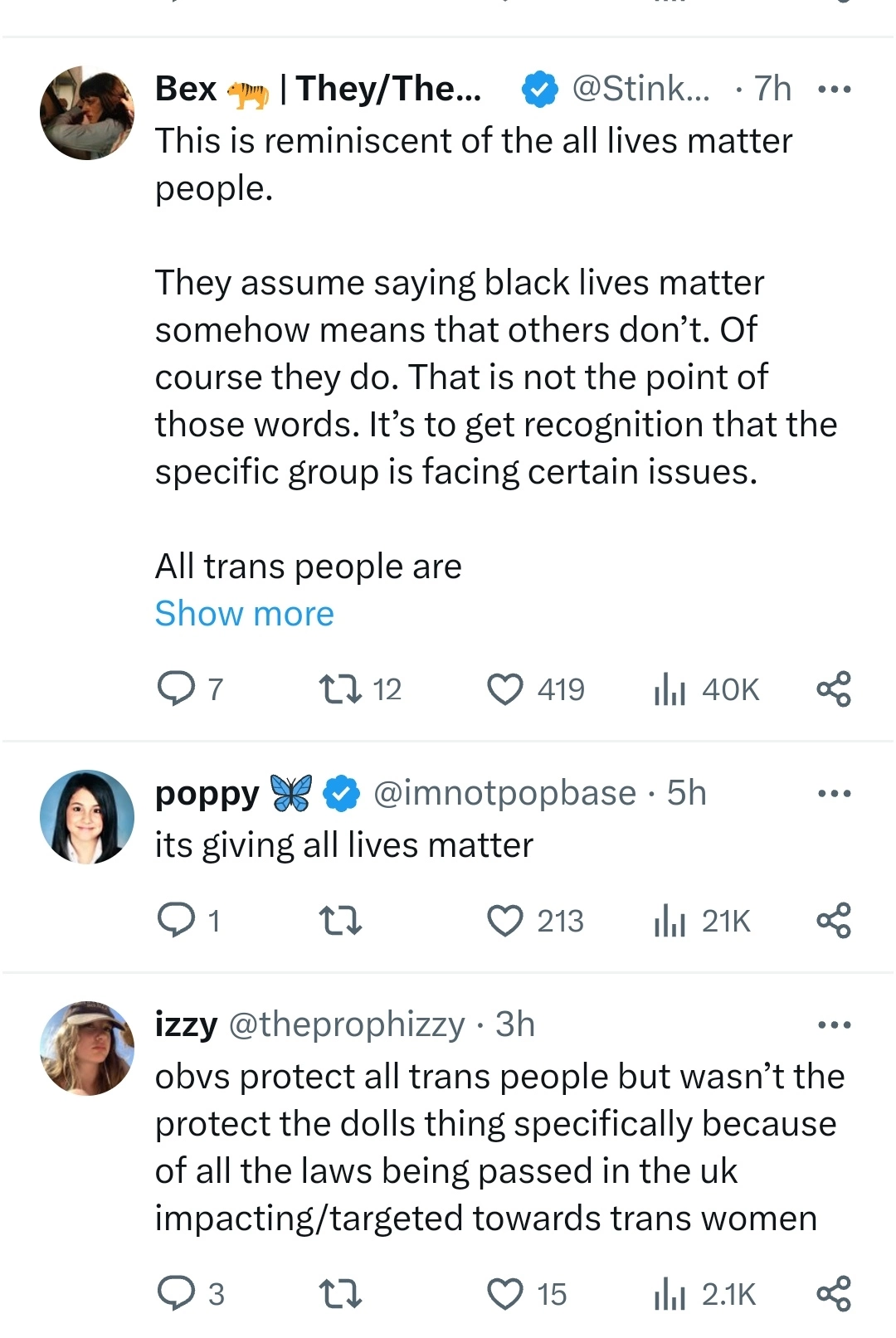
Task: Reply to izzy's tweet
Action: 176,1294
